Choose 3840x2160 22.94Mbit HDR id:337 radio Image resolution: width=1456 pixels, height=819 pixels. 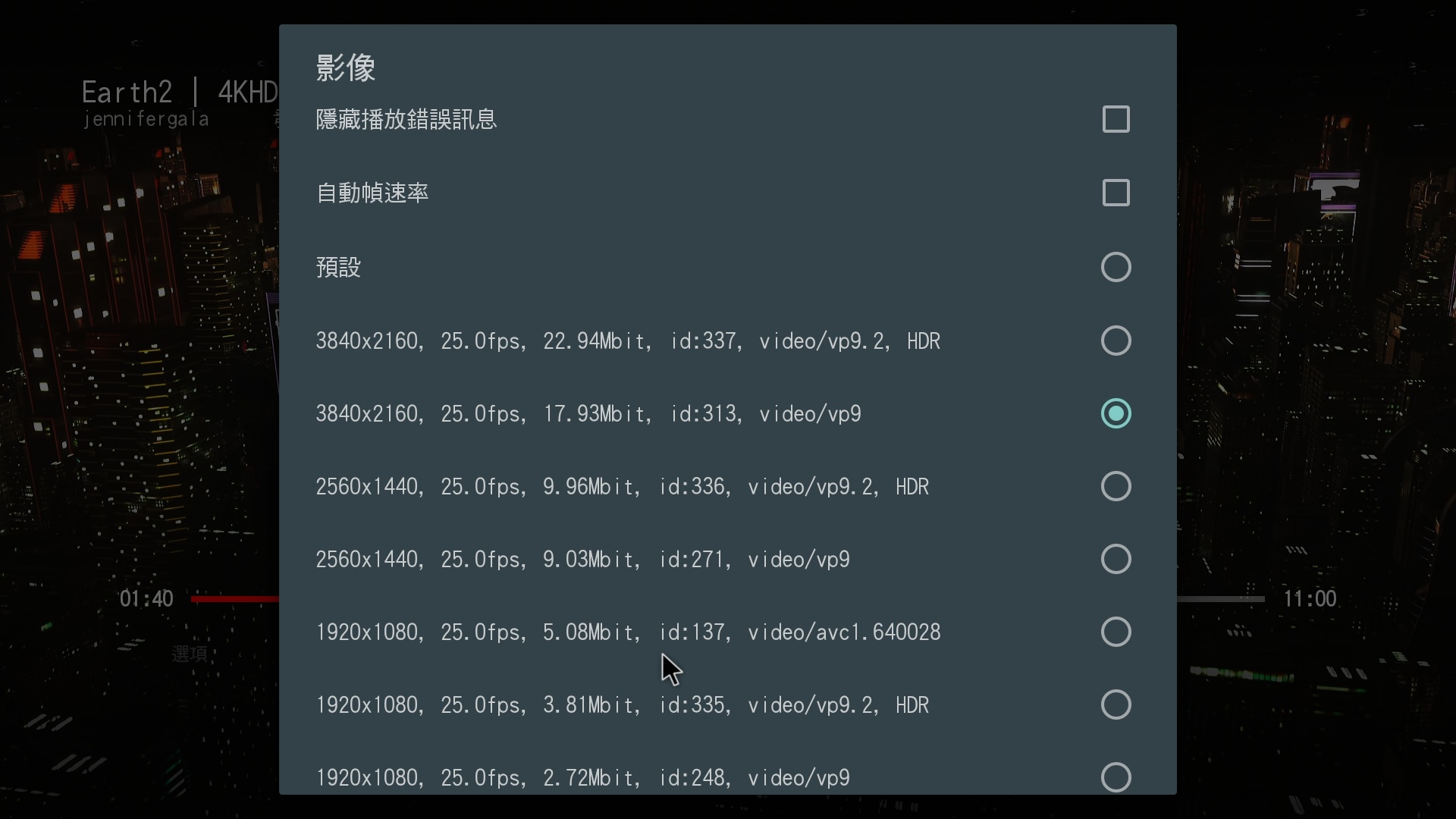click(1116, 340)
